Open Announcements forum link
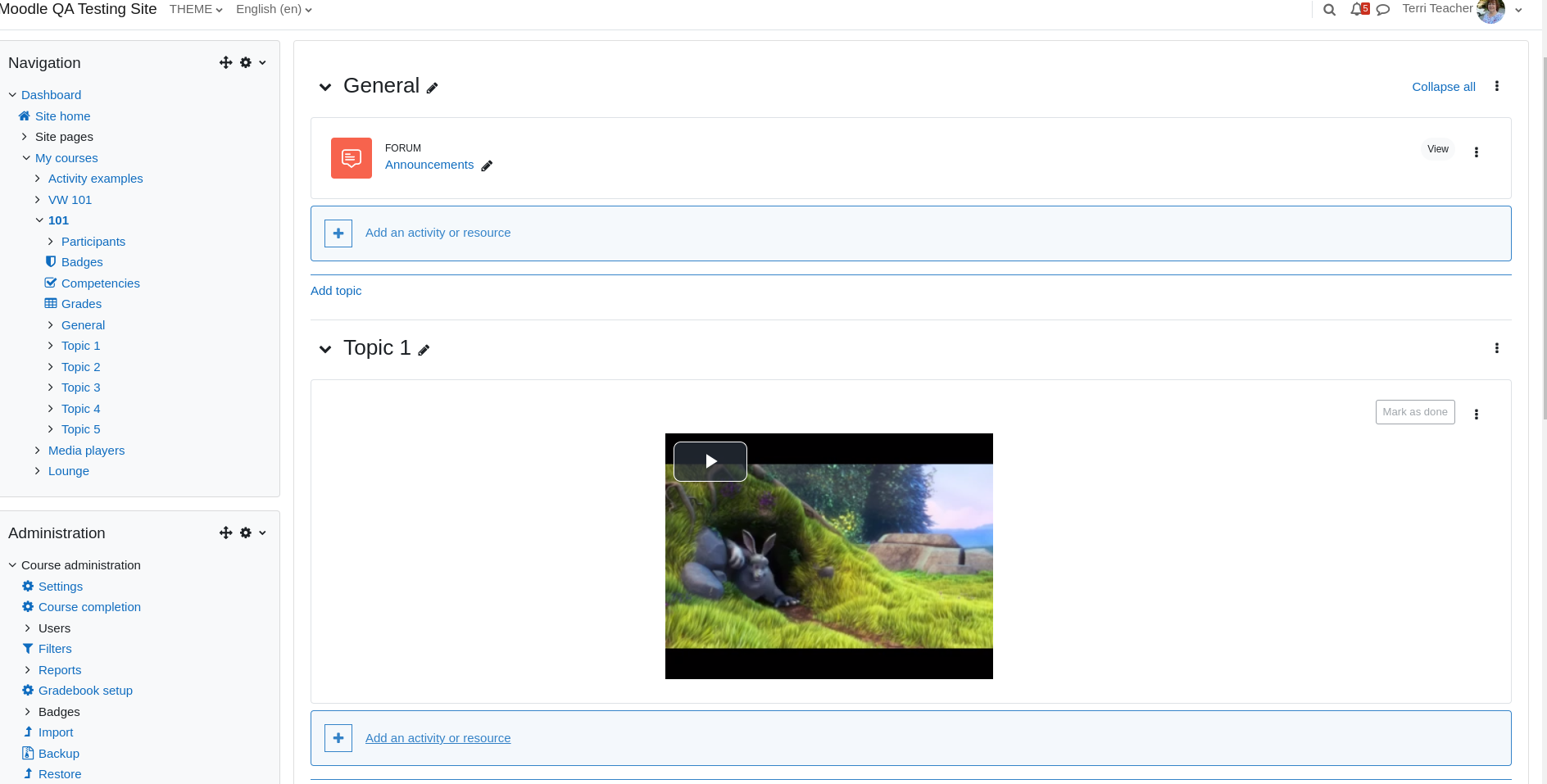The width and height of the screenshot is (1547, 784). point(429,165)
